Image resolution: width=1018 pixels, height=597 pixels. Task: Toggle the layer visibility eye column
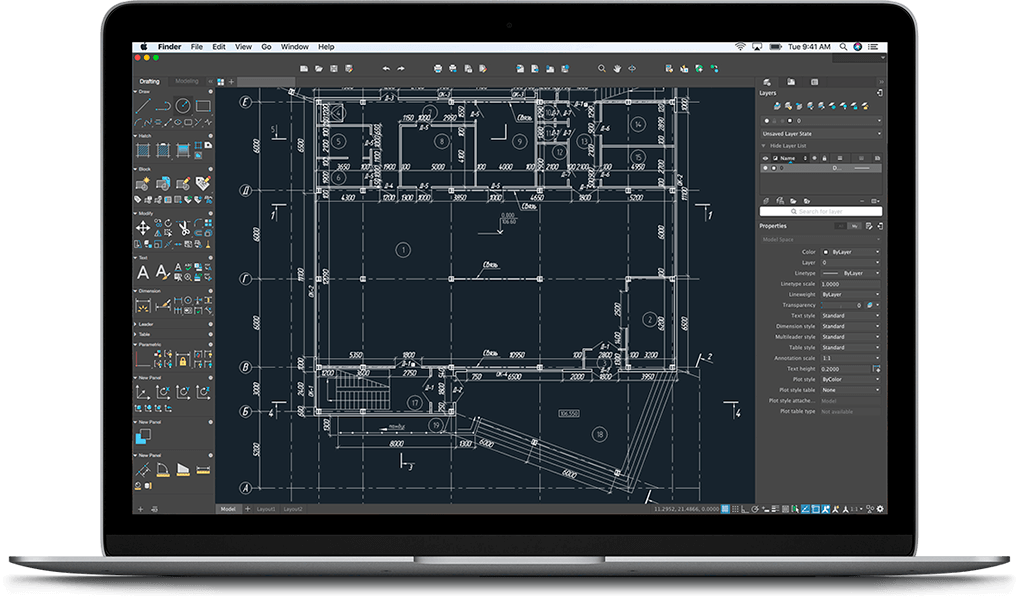pos(766,158)
